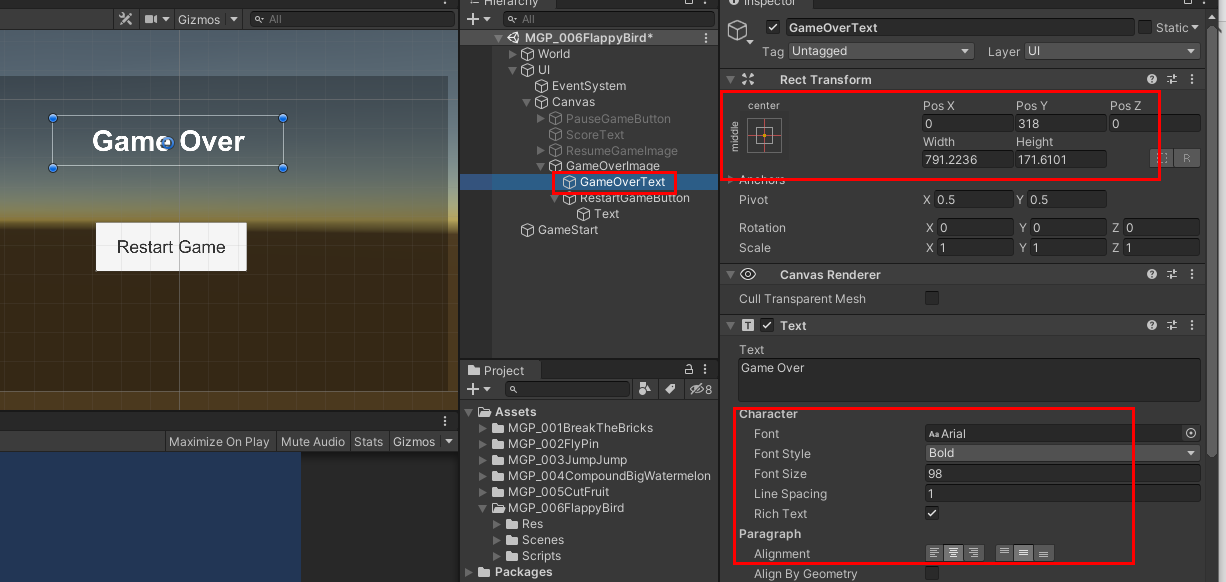Set vertical alignment to bottom
The image size is (1226, 582).
click(x=1044, y=553)
